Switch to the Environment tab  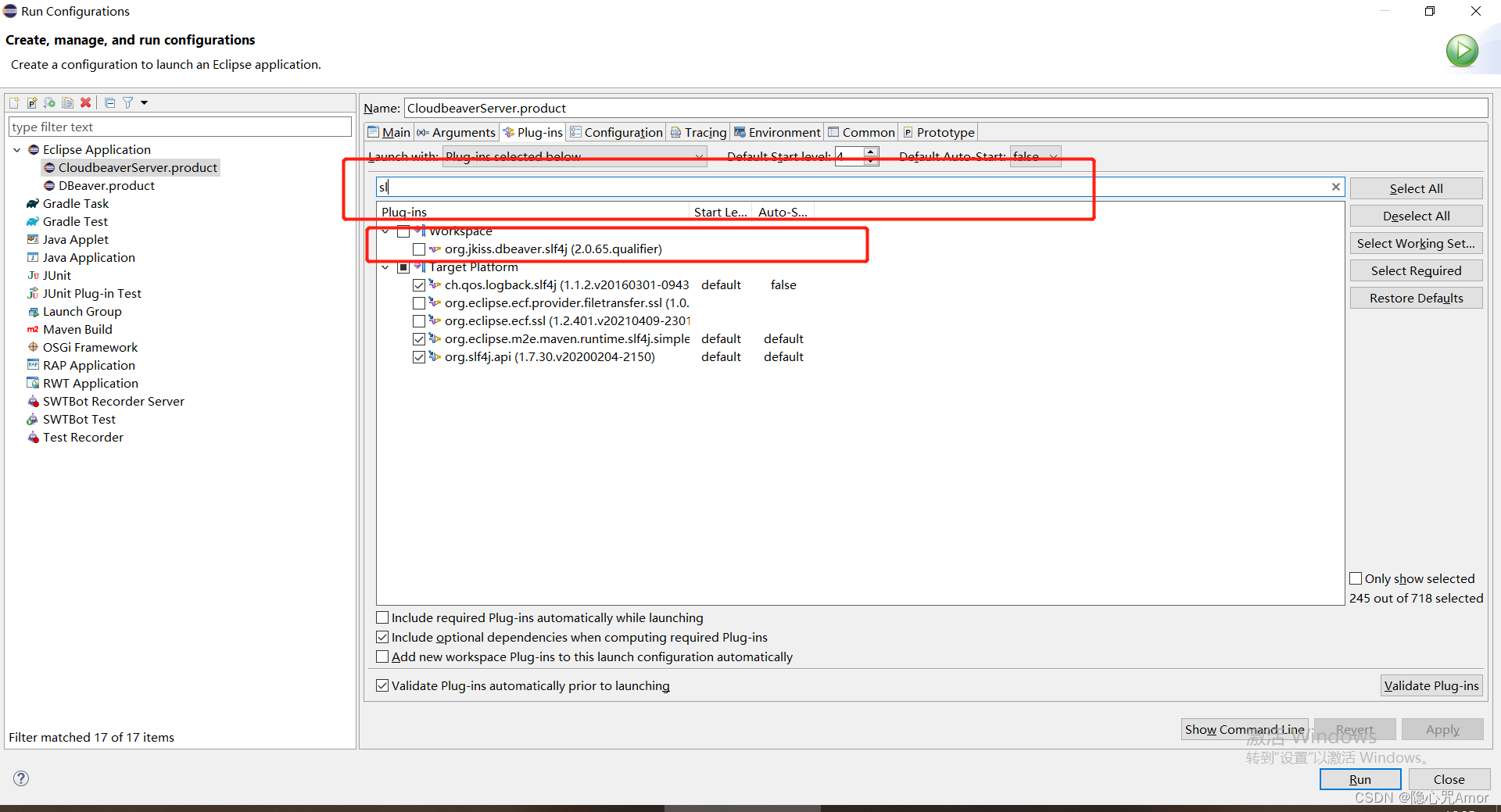(x=777, y=132)
